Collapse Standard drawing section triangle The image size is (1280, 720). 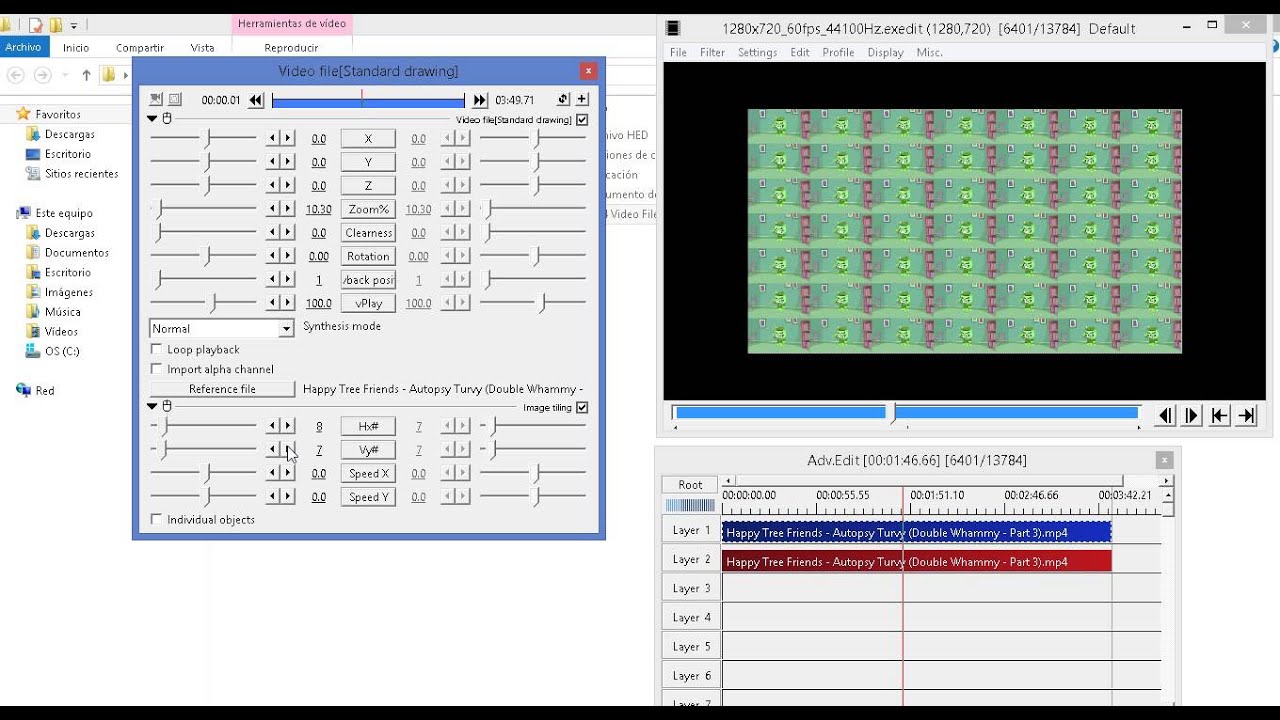click(152, 119)
